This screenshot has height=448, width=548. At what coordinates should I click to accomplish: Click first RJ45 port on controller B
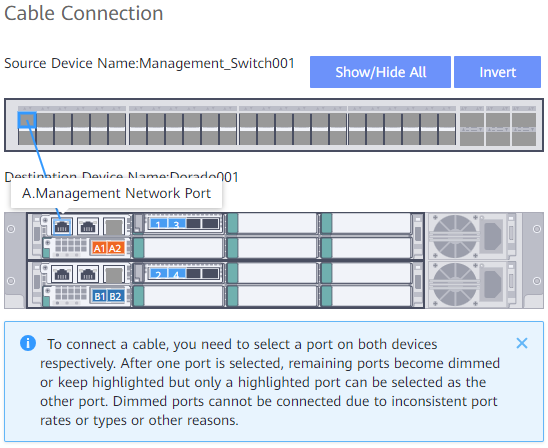(62, 274)
